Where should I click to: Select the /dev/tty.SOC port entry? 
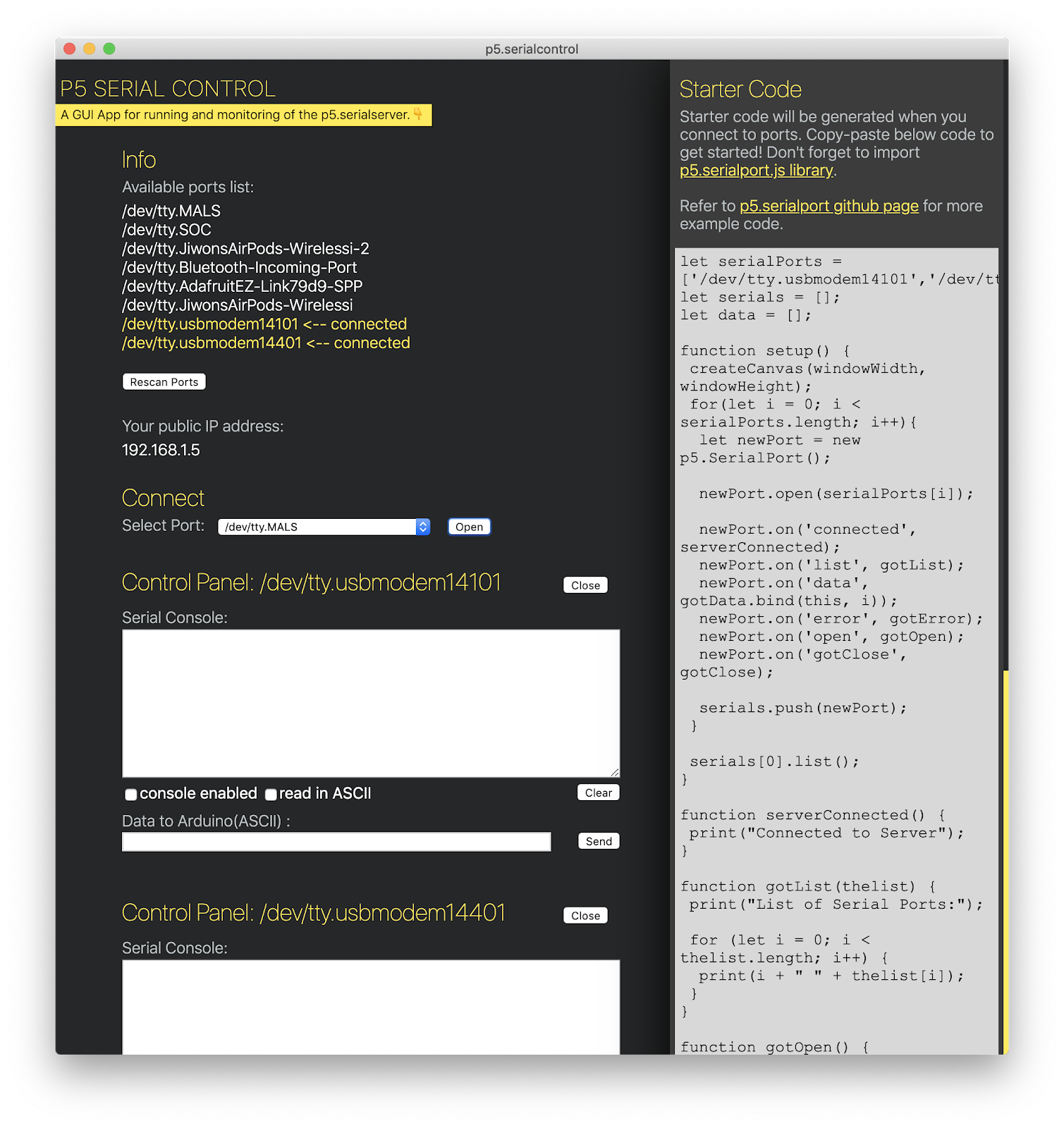166,230
